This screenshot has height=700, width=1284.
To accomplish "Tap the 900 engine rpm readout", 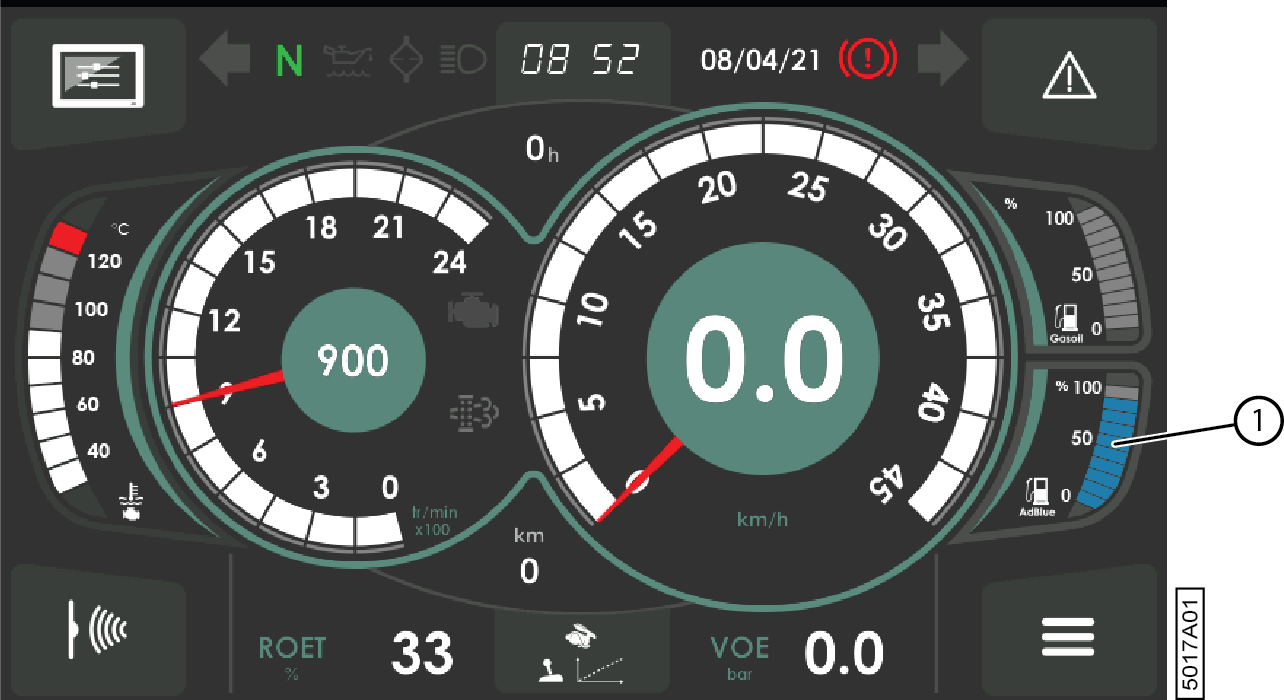I will [353, 359].
